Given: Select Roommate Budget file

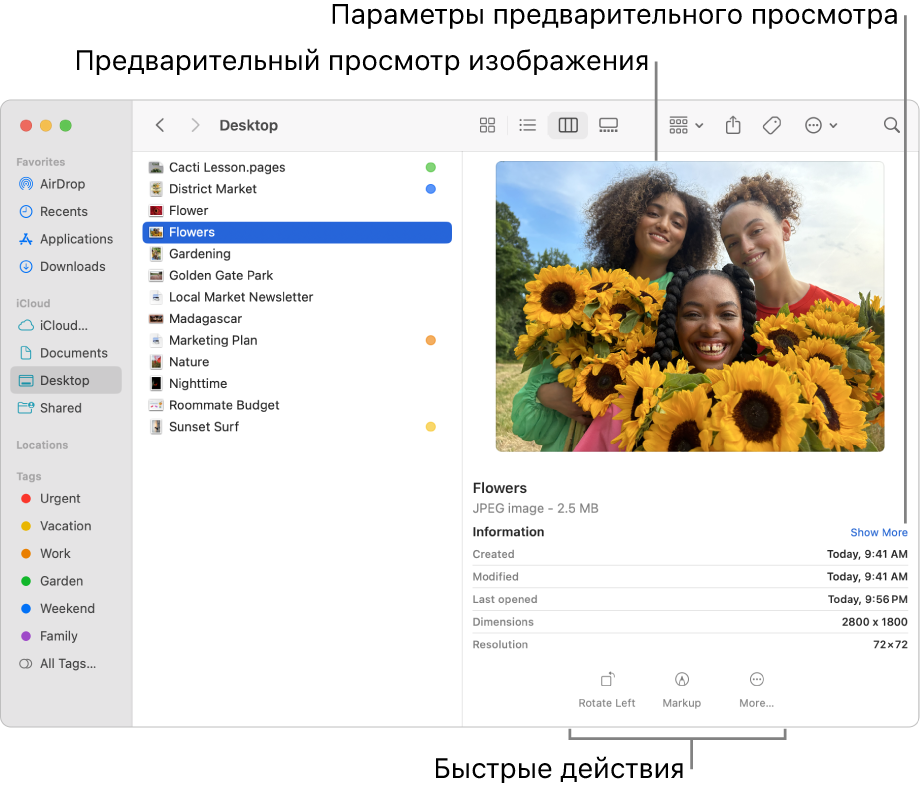Looking at the screenshot, I should [x=297, y=405].
